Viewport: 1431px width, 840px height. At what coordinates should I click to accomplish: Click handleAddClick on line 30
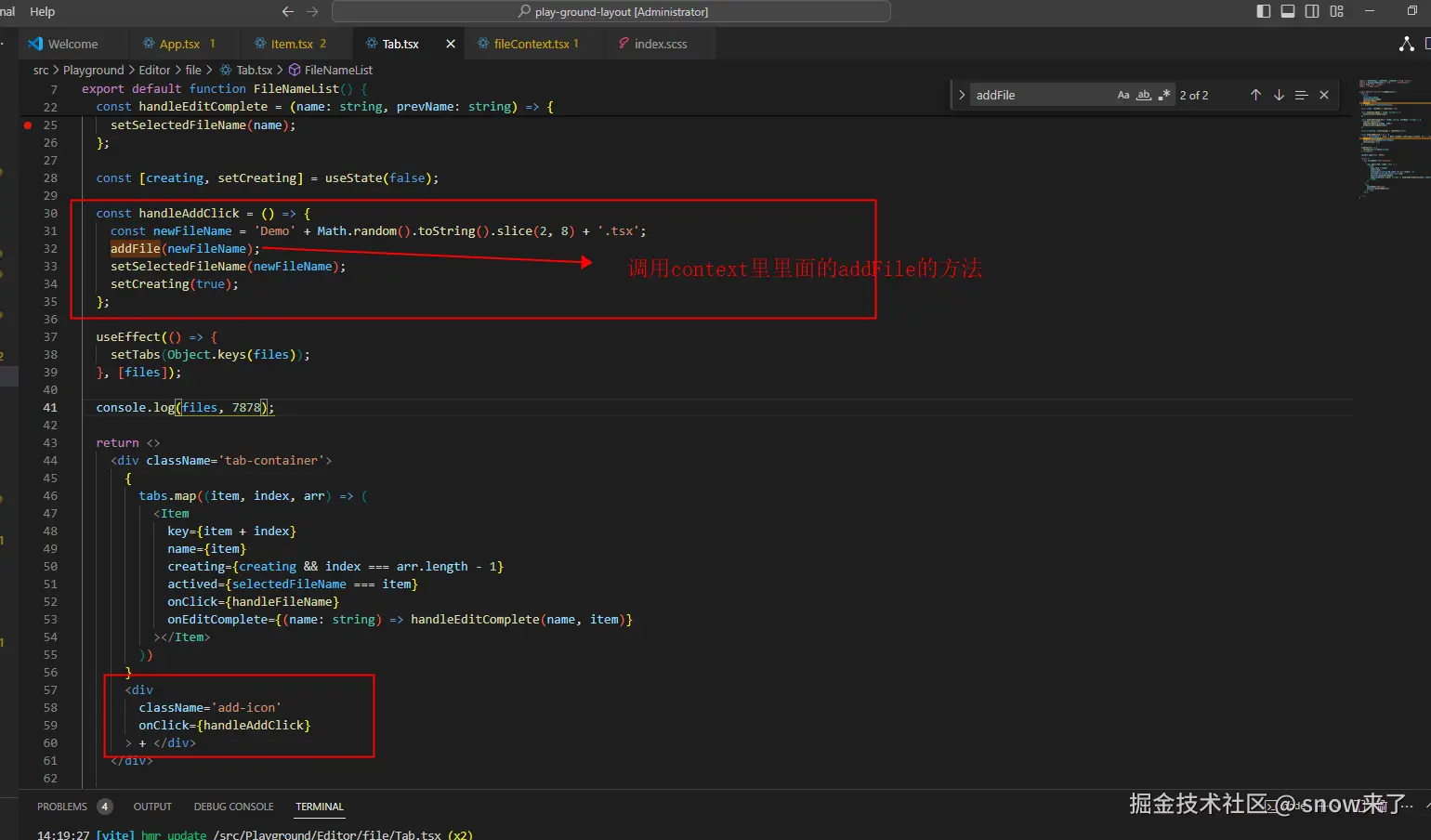[189, 213]
